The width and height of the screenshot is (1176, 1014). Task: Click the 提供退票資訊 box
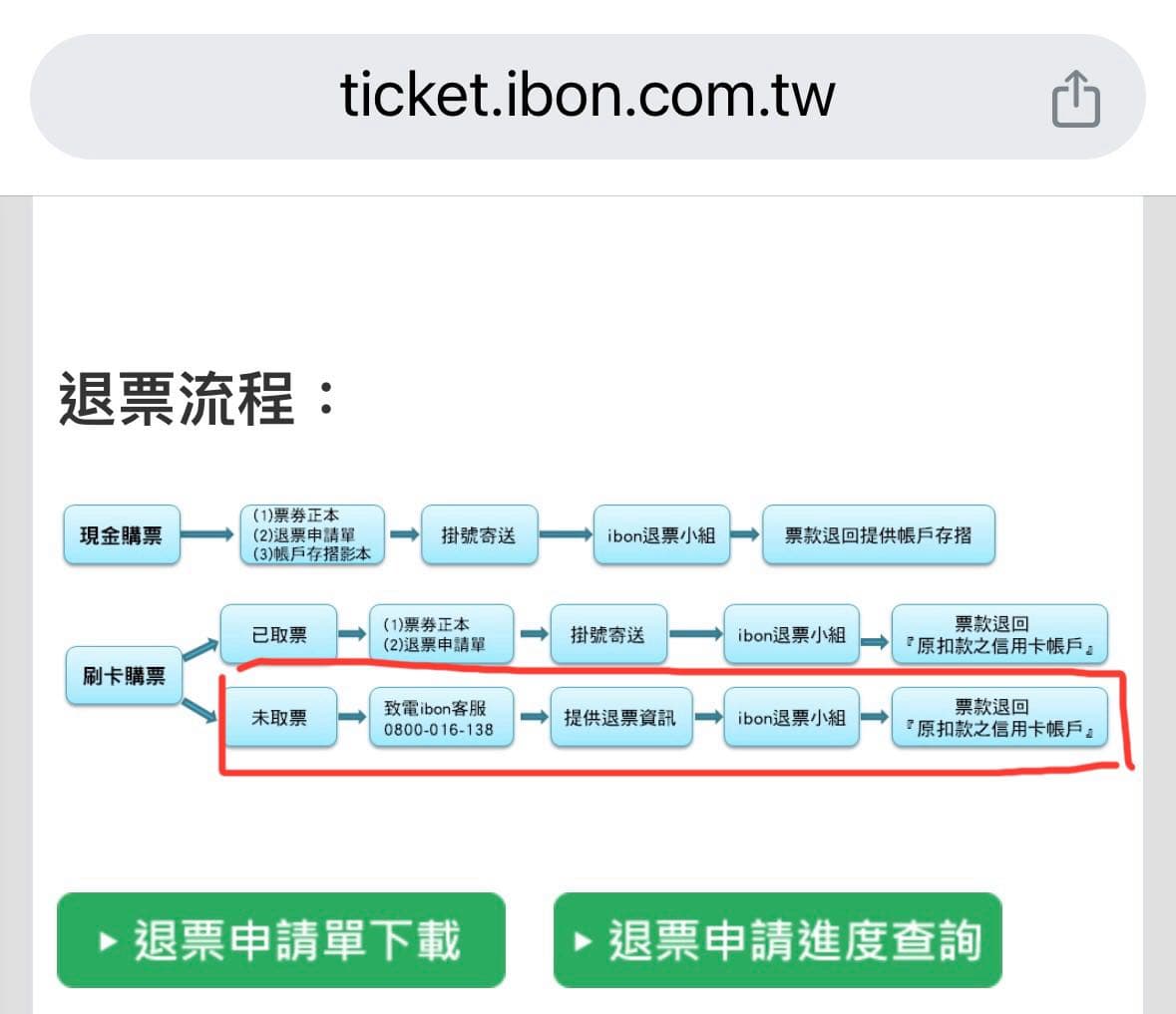point(620,717)
